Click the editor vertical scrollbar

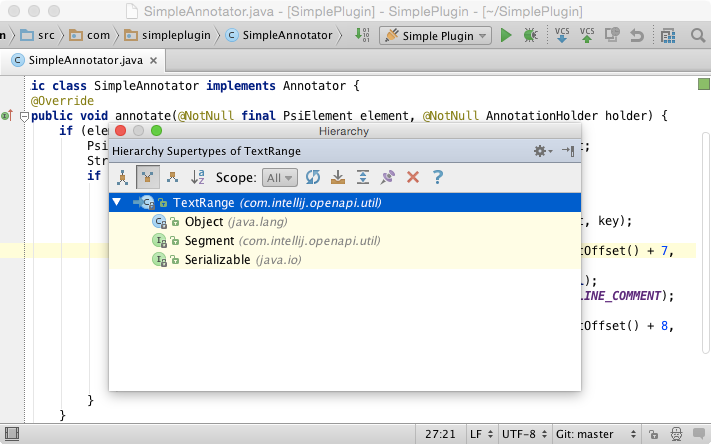[706, 243]
